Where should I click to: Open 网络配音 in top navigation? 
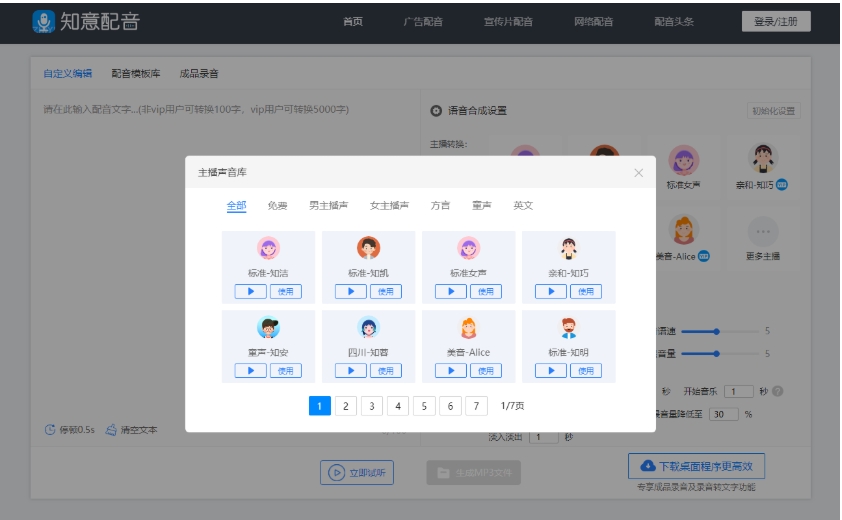click(593, 21)
